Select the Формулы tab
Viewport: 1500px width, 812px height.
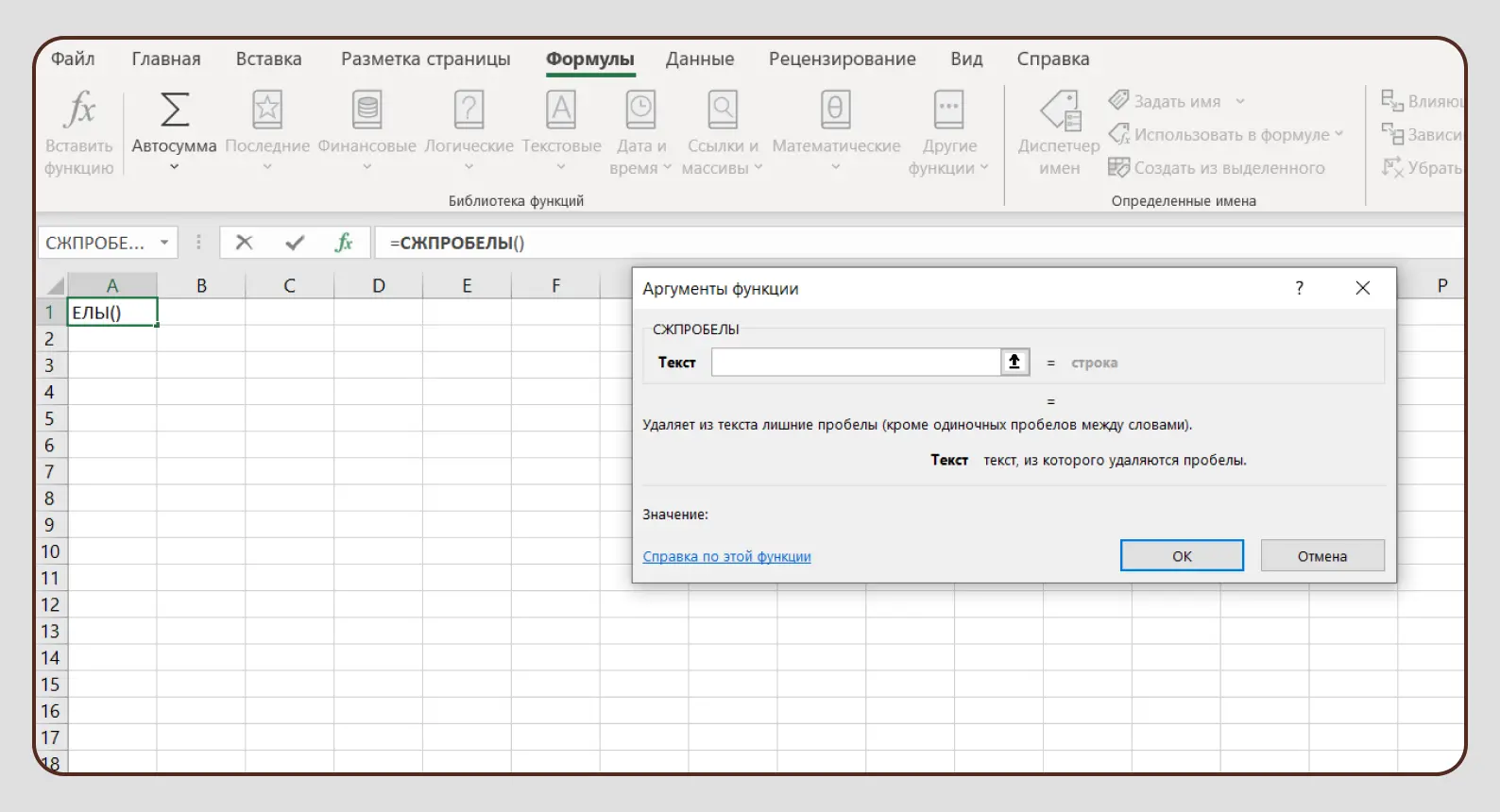tap(590, 59)
